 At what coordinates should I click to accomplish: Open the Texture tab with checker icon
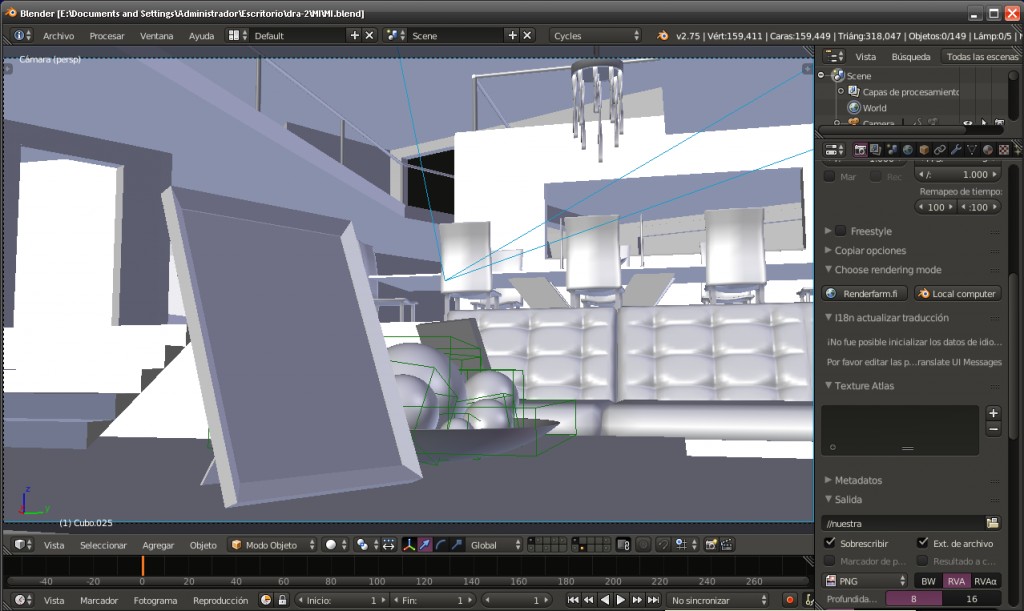pyautogui.click(x=1004, y=148)
